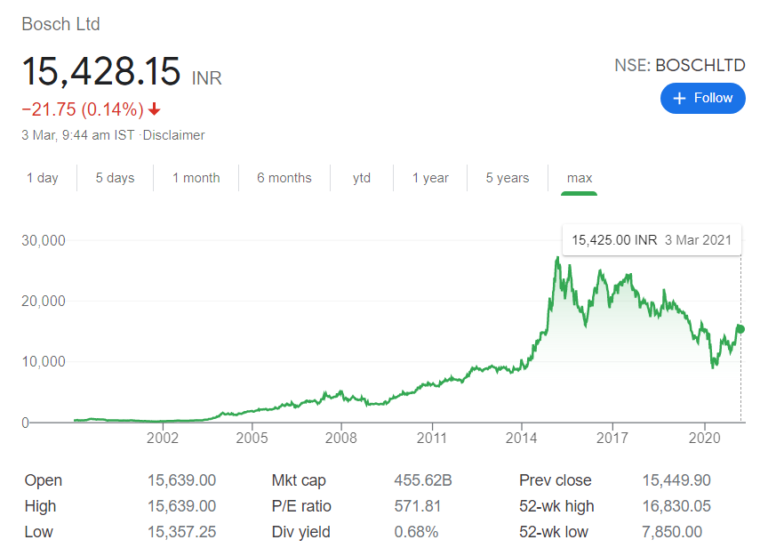Click the 2002 x-axis label
Screen dimensions: 768x556
click(x=162, y=437)
